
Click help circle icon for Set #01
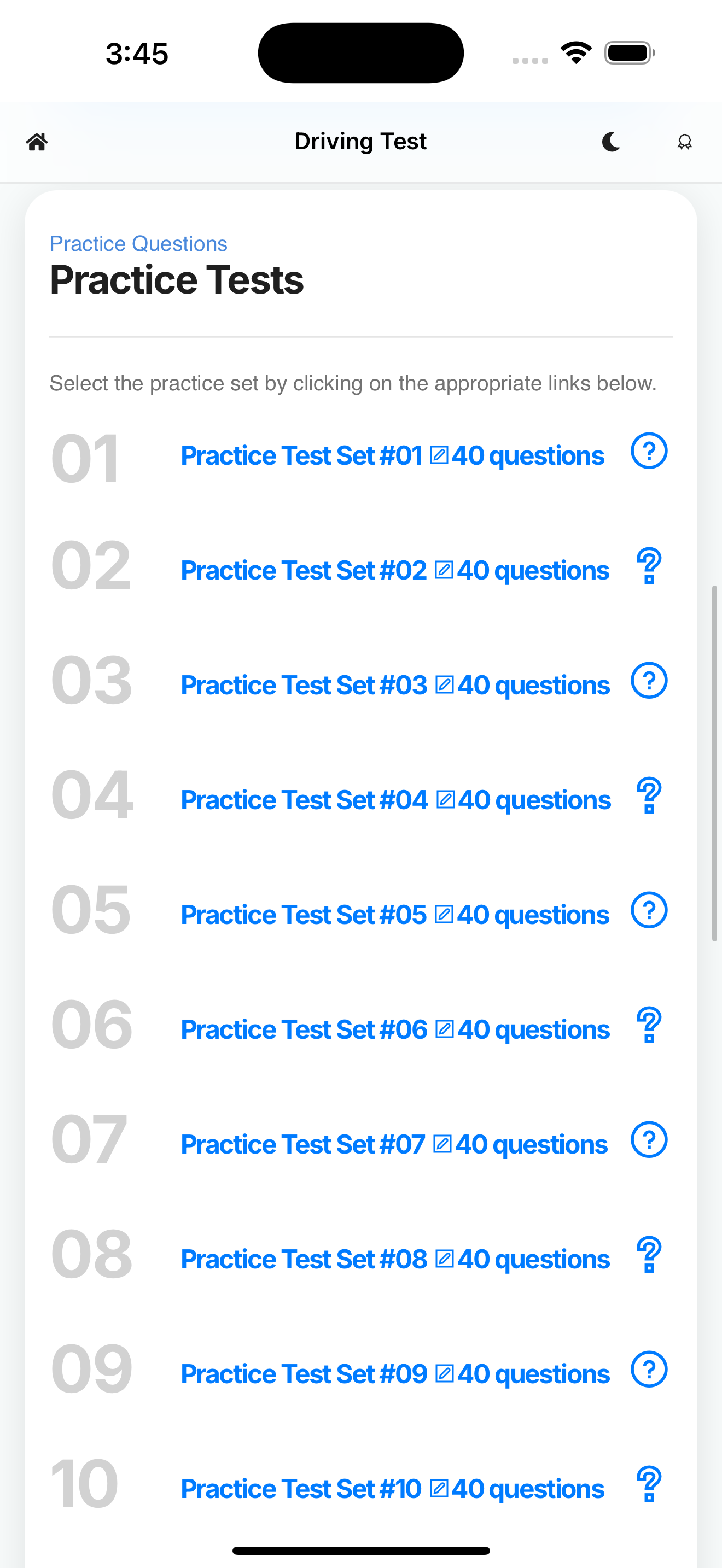tap(649, 451)
